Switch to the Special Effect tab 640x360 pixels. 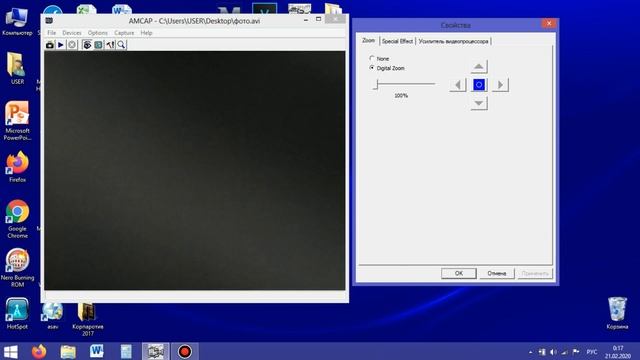(397, 41)
